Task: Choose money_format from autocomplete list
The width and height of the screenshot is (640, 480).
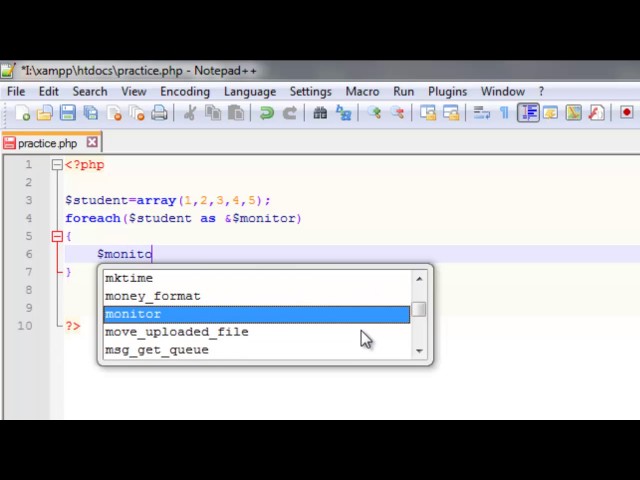Action: coord(257,296)
